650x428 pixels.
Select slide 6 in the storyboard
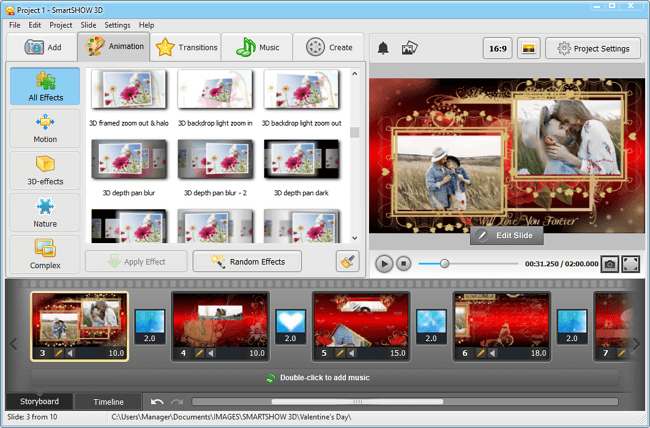coord(502,326)
